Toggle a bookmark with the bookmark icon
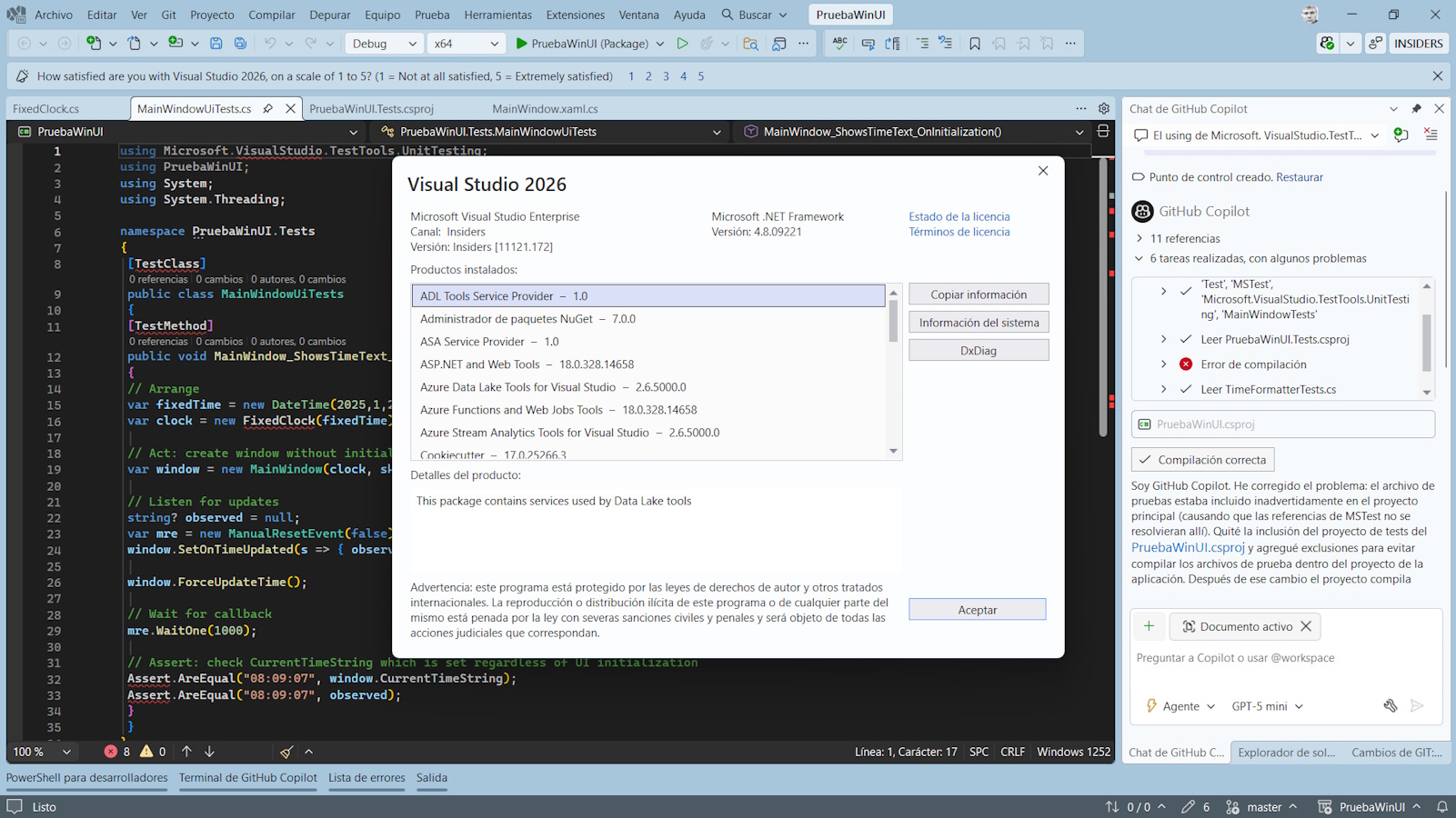Screen dimensions: 1456x818 [x=974, y=43]
